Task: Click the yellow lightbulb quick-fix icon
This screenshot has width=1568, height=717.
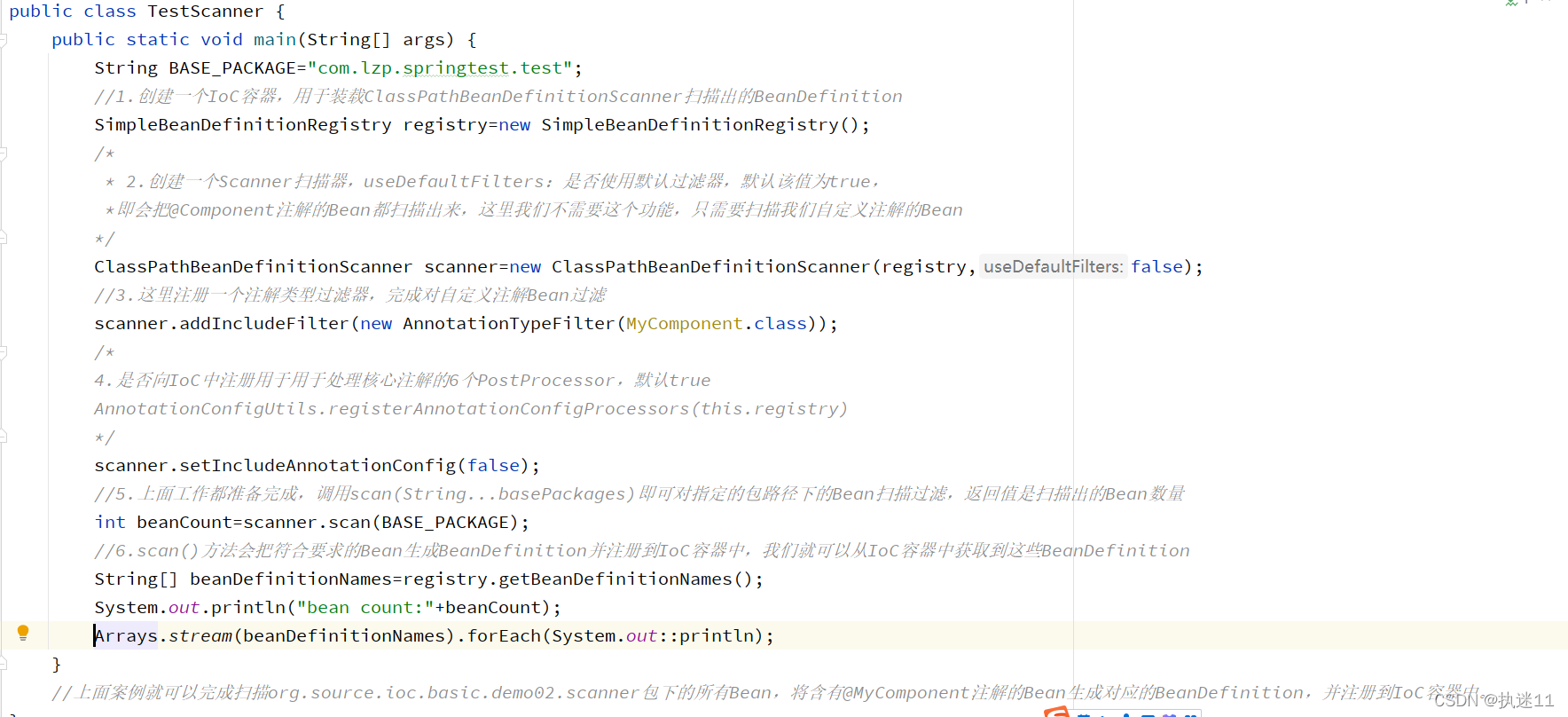Action: [23, 633]
